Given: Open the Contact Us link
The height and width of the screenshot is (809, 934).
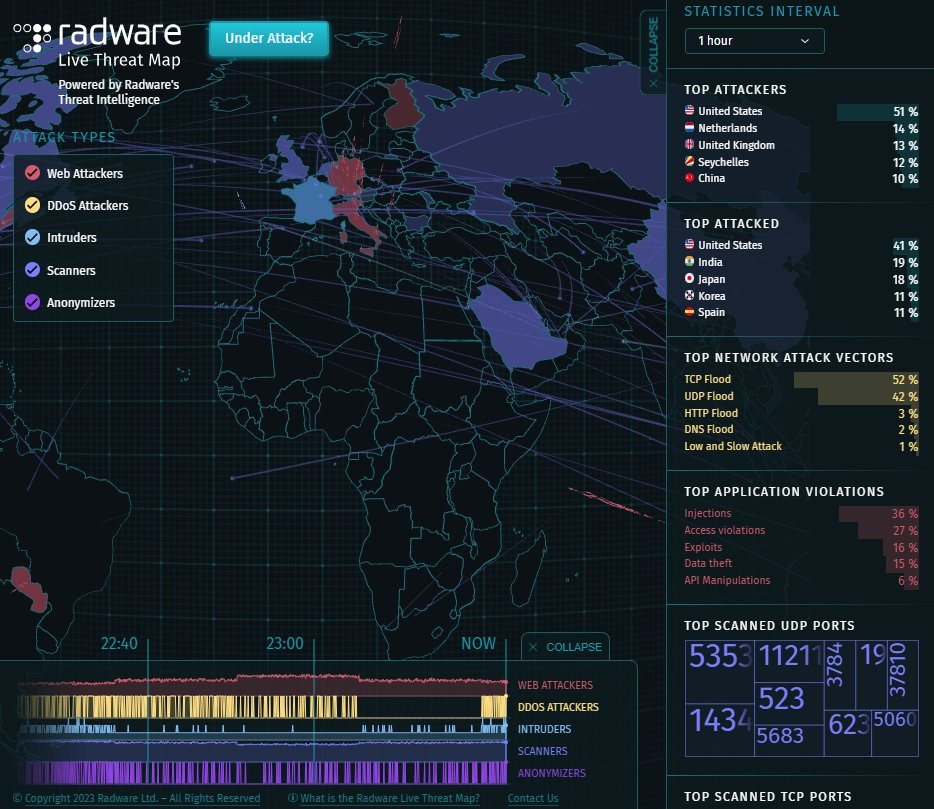Looking at the screenshot, I should tap(533, 798).
